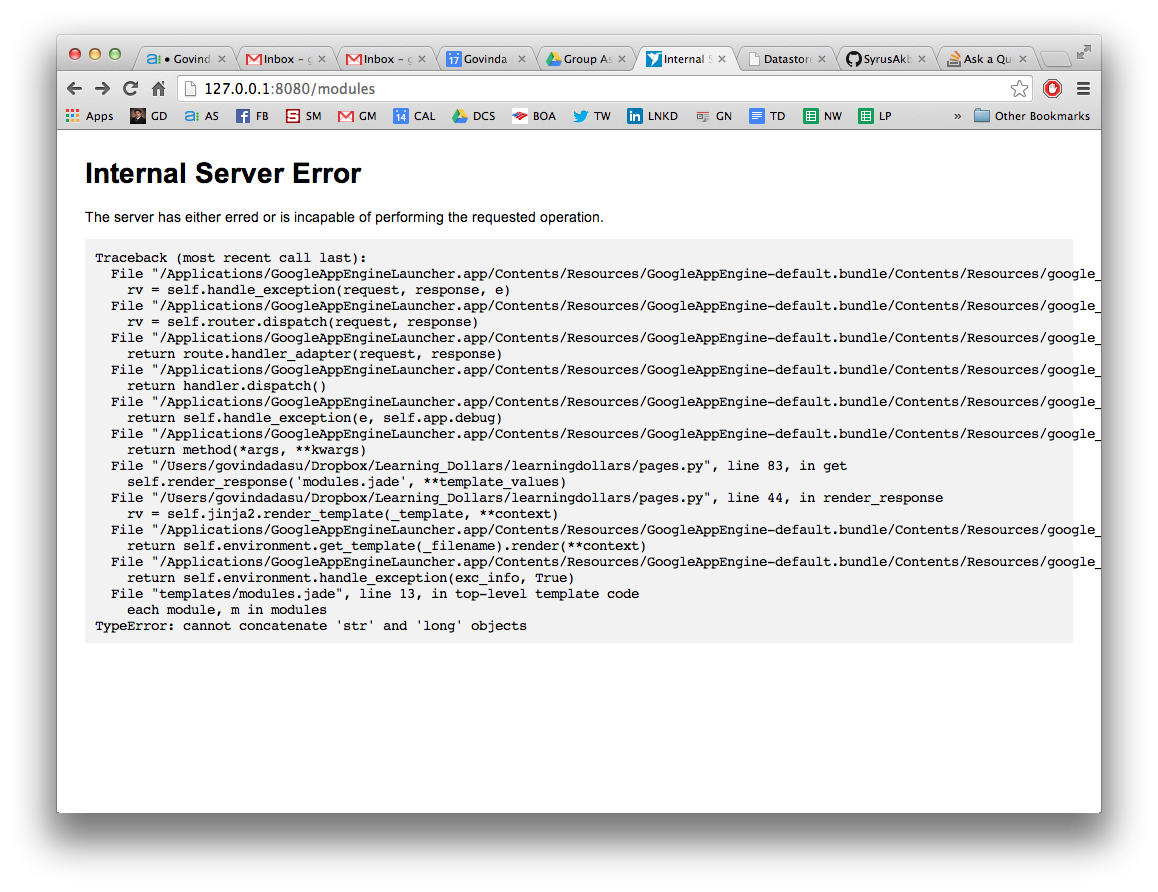
Task: Switch to the SyrusAkb GitHub tab
Action: pos(885,59)
